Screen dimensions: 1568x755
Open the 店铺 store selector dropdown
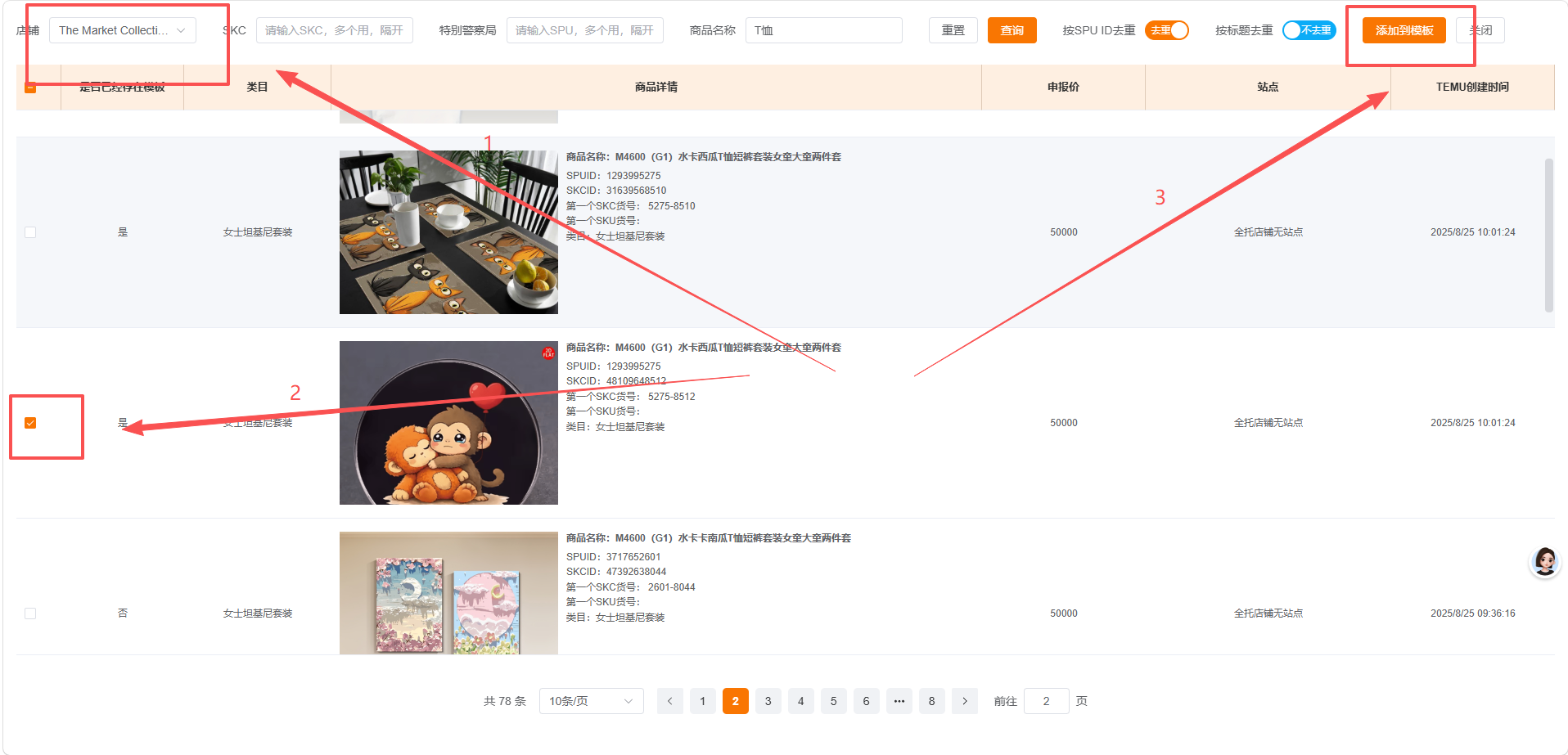click(119, 29)
